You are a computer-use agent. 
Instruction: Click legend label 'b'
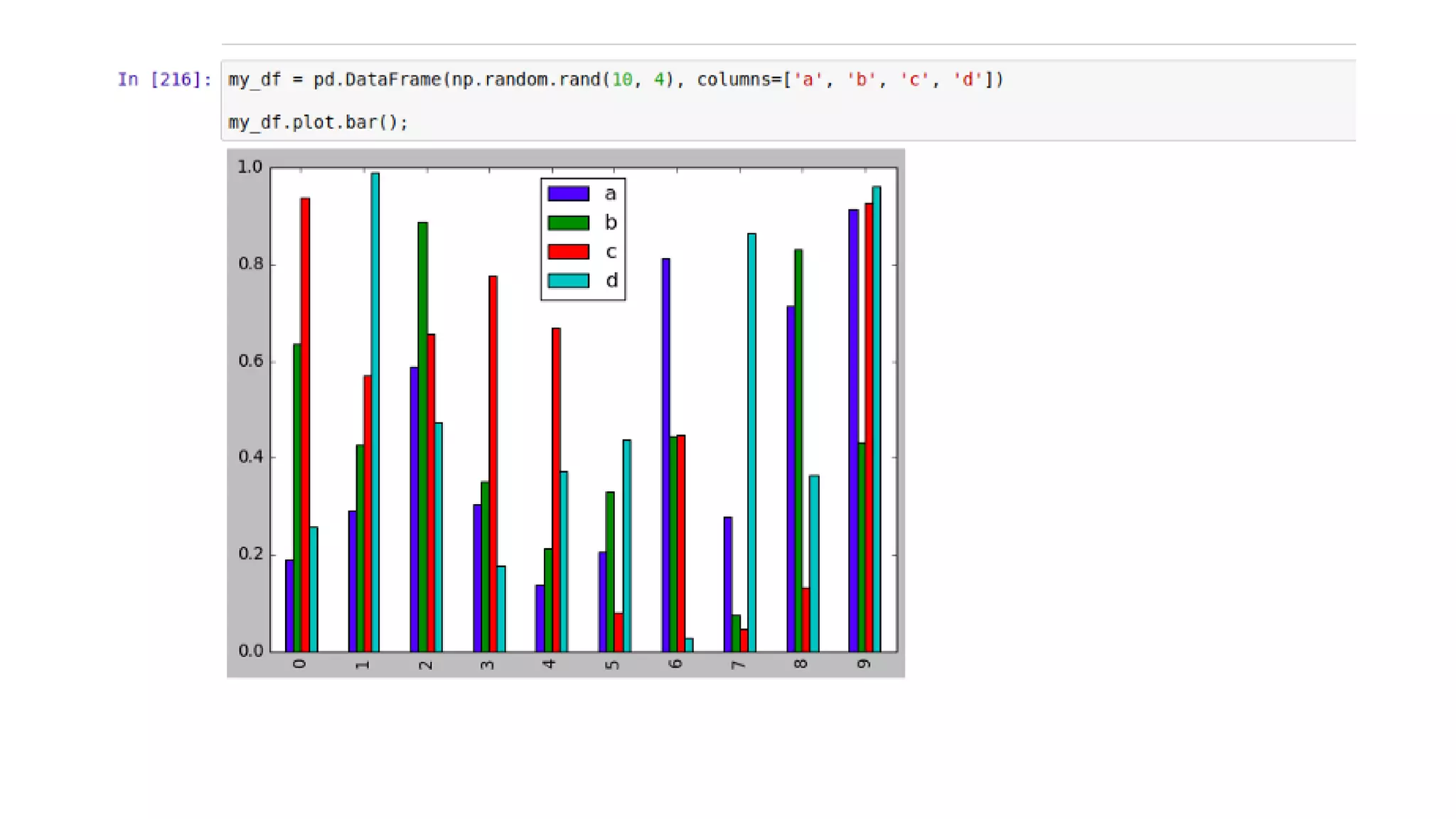pos(610,223)
